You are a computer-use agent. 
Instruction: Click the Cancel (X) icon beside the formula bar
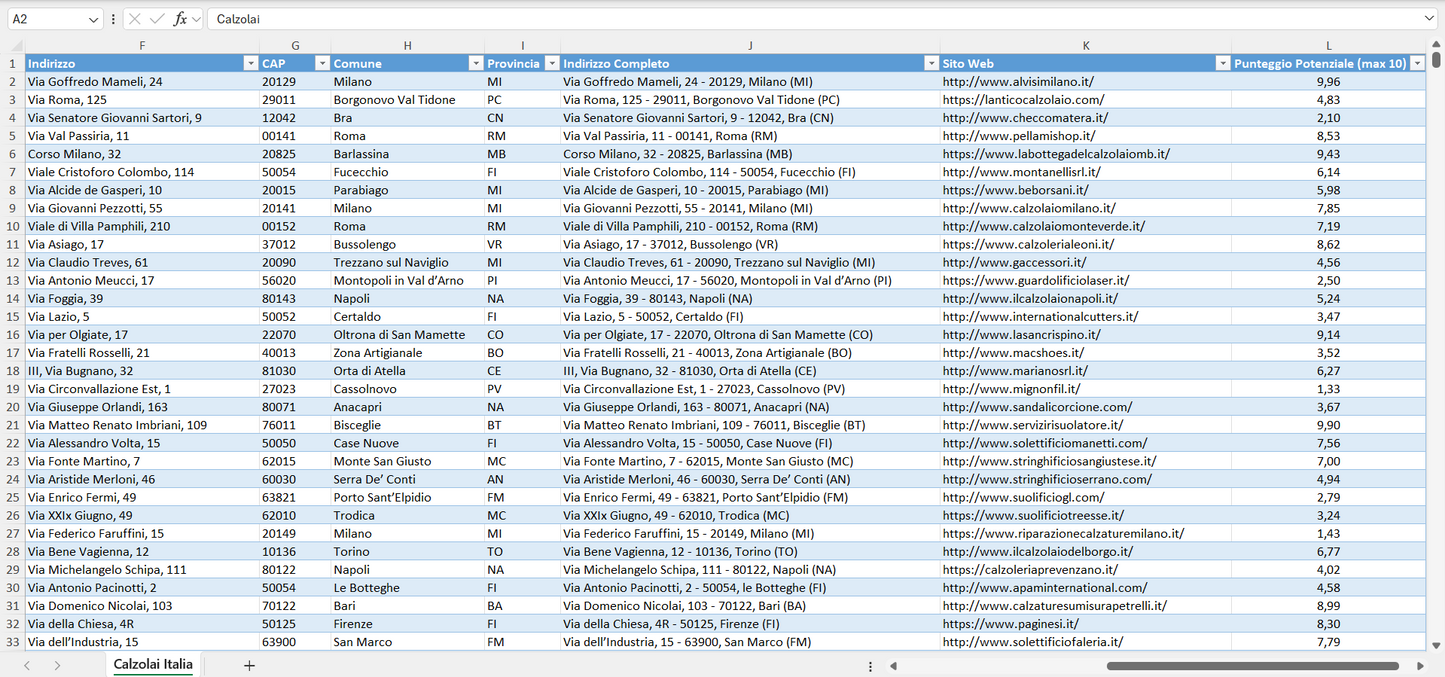tap(135, 18)
